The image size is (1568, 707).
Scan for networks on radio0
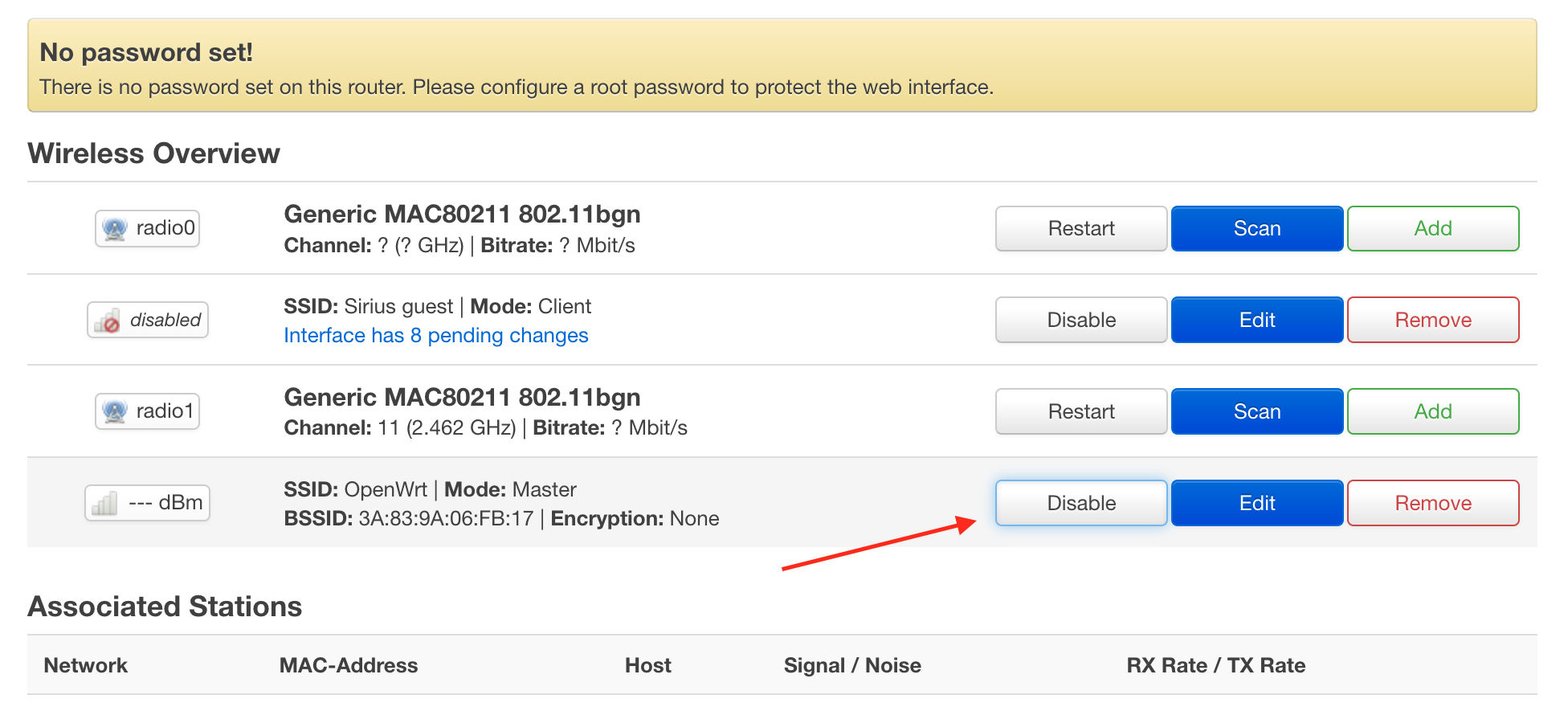click(1257, 229)
